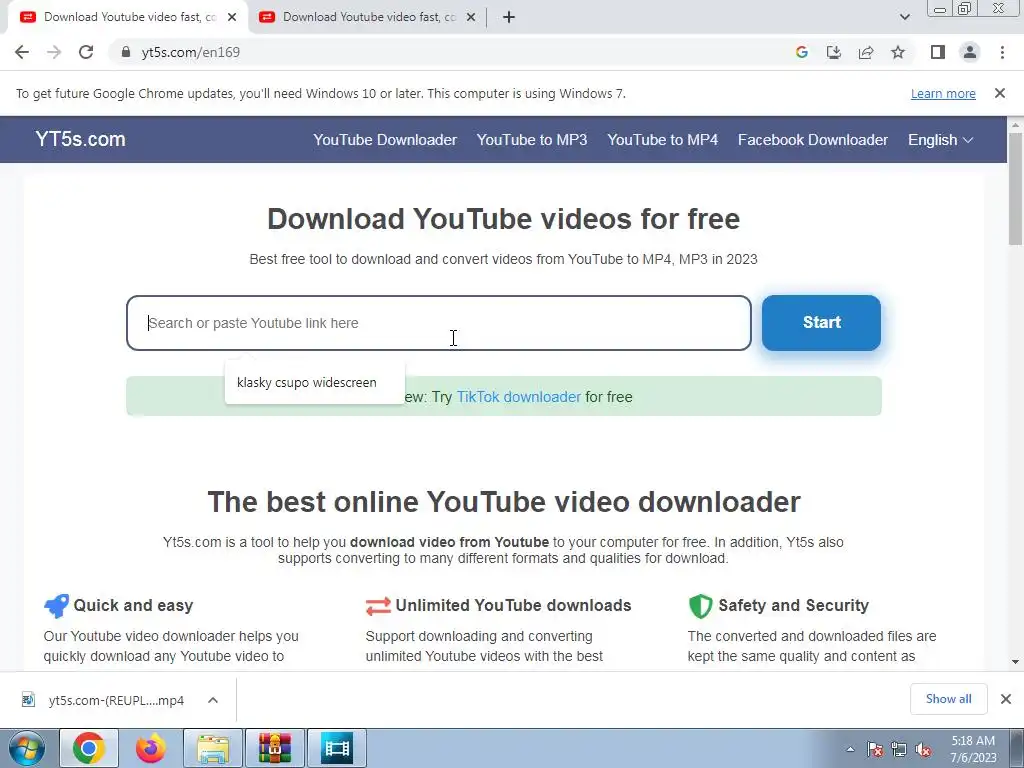The image size is (1024, 768).
Task: Click the install app icon in address bar
Action: 834,52
